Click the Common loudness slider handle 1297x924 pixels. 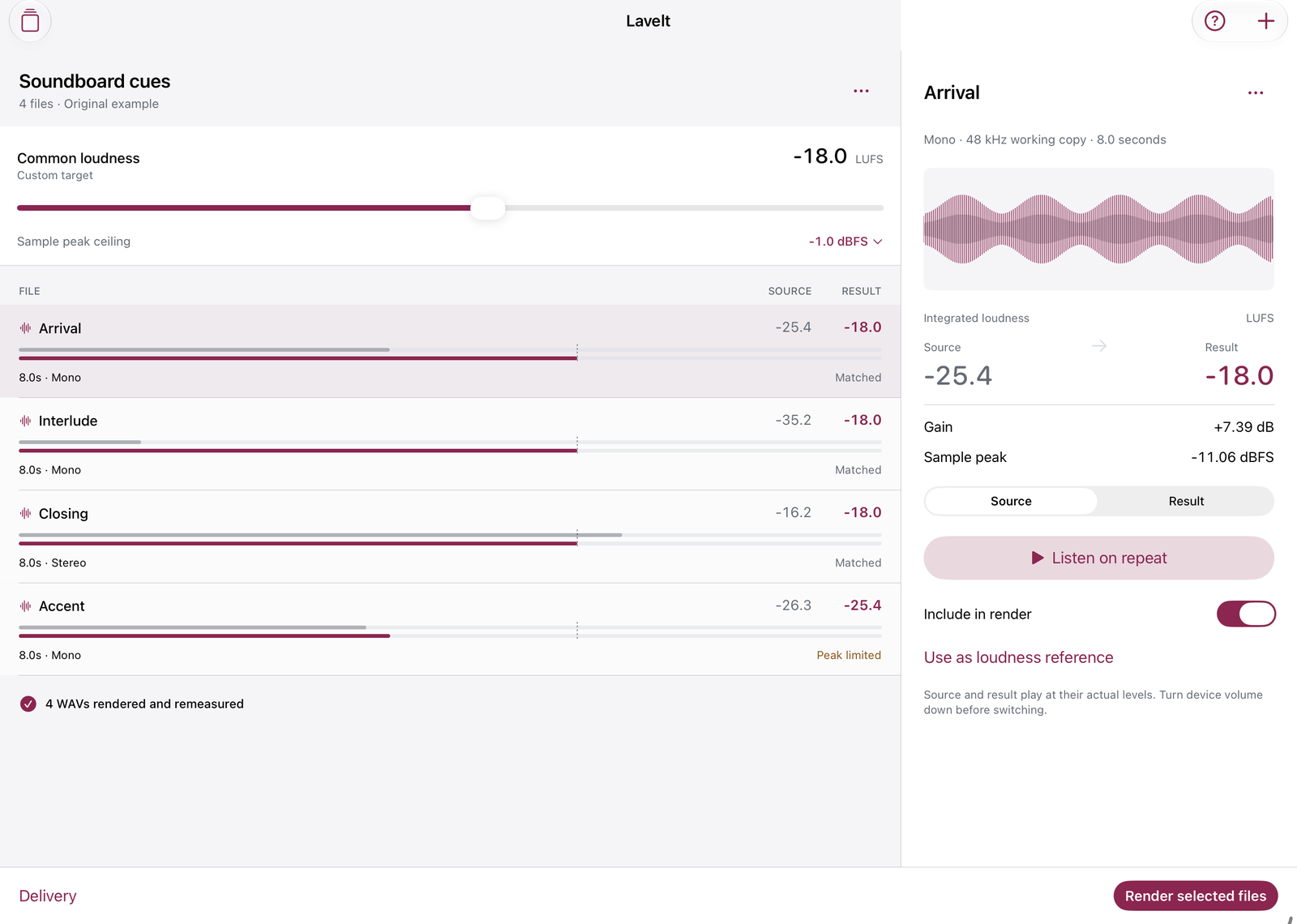pyautogui.click(x=487, y=208)
